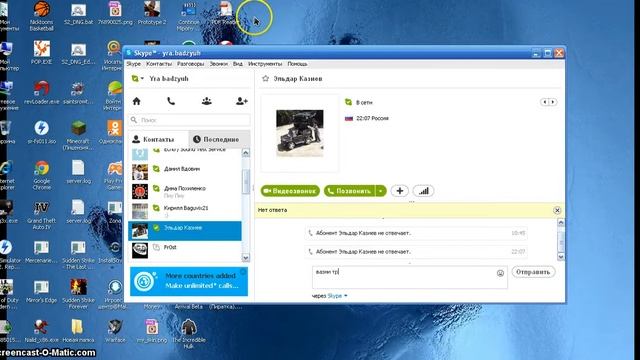Click the profile header previous/next arrows control

click(x=549, y=102)
